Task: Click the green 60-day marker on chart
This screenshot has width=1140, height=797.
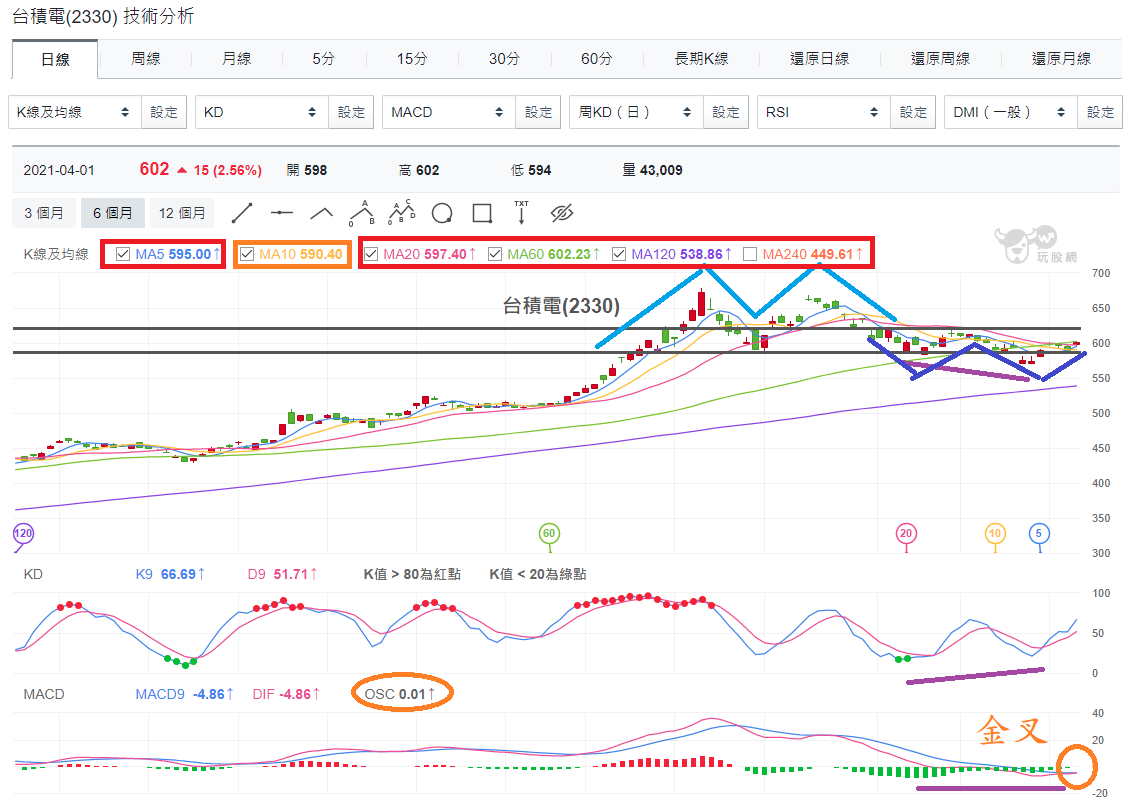Action: coord(549,533)
